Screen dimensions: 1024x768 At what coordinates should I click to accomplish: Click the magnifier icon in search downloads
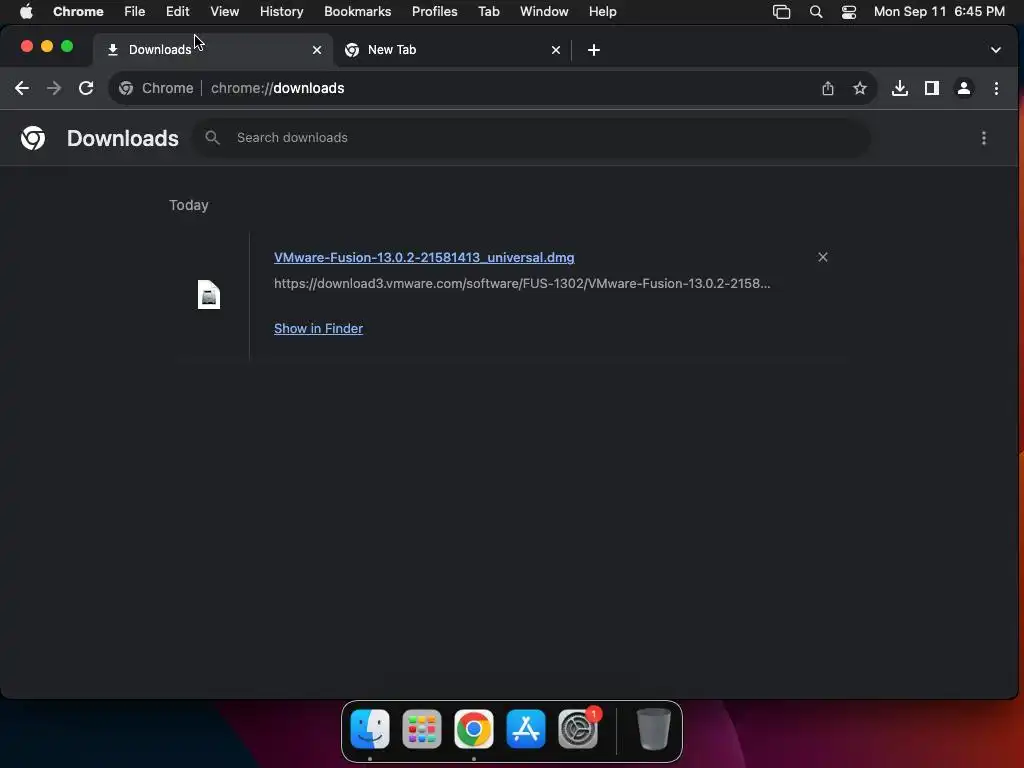click(x=212, y=138)
